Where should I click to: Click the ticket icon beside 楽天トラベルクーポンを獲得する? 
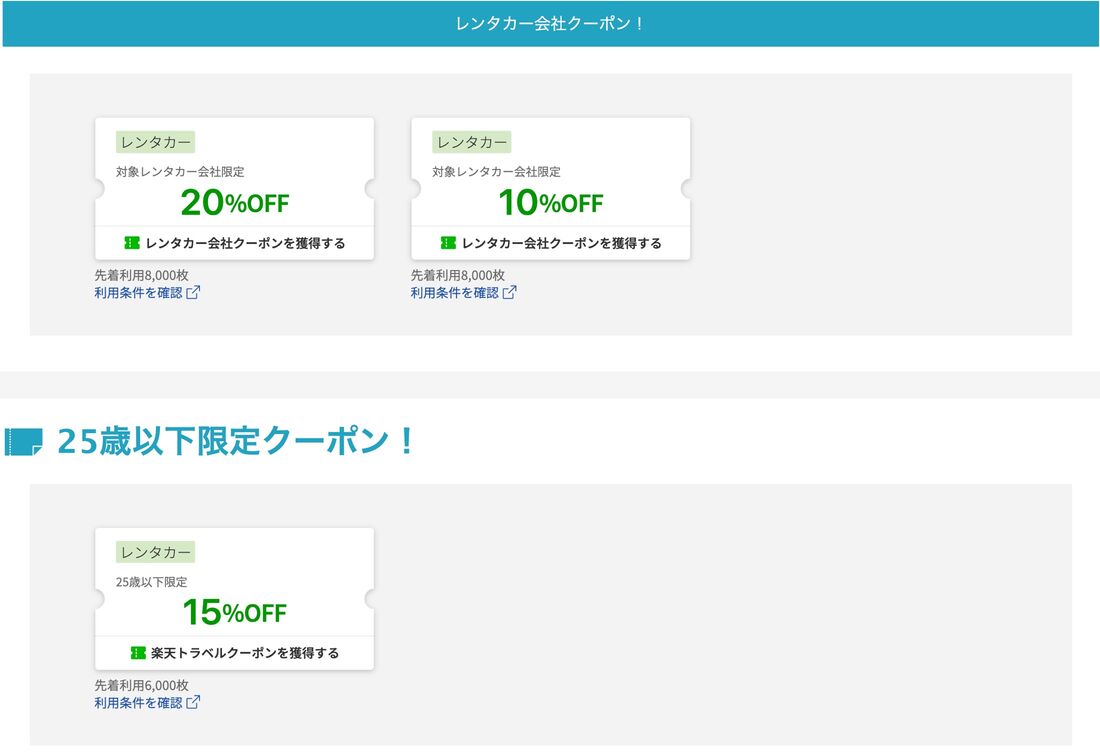tap(138, 653)
